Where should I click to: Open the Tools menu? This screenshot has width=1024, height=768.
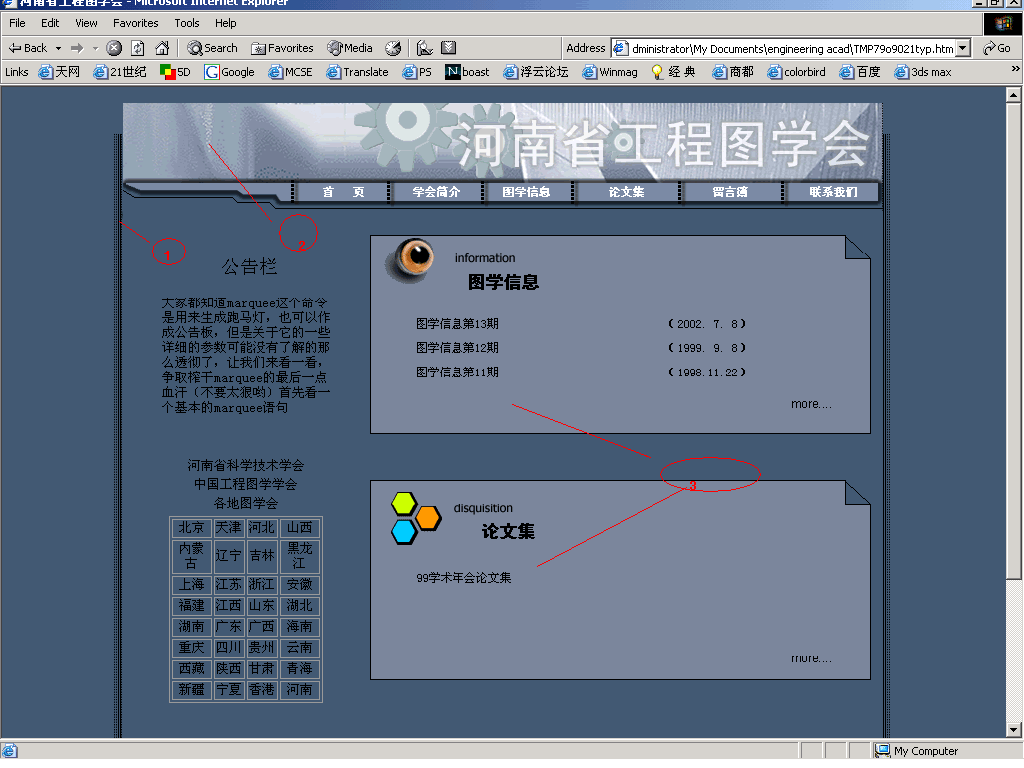tap(187, 23)
